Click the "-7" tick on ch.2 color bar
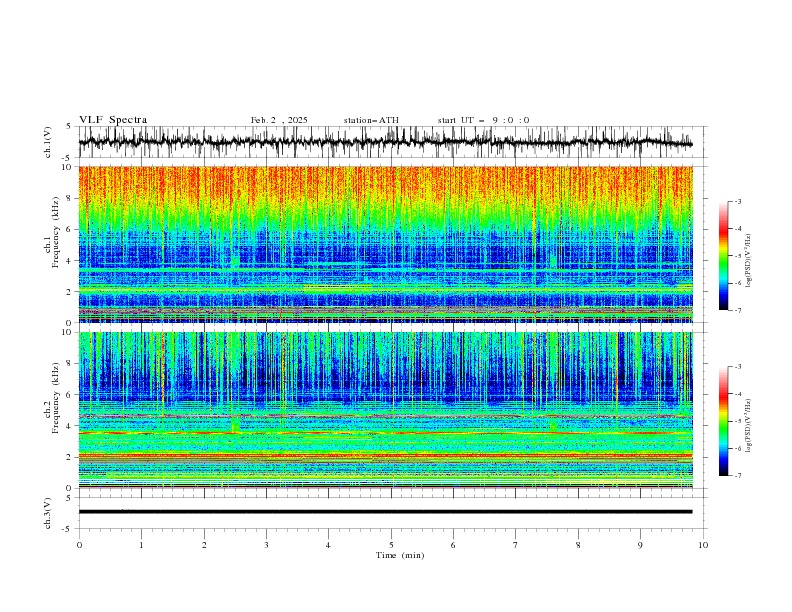This screenshot has width=792, height=612. tap(737, 476)
